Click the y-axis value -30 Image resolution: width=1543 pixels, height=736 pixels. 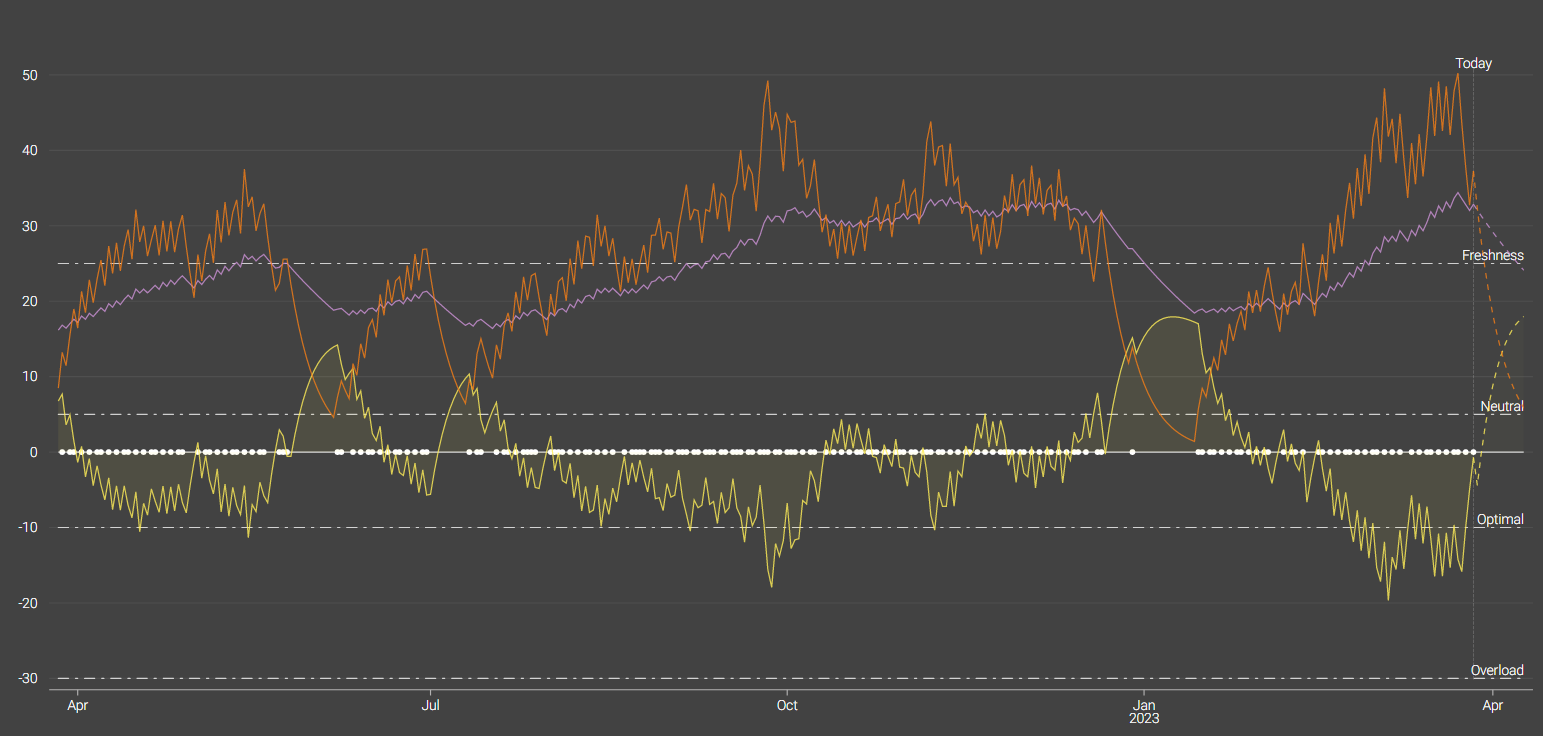click(28, 679)
